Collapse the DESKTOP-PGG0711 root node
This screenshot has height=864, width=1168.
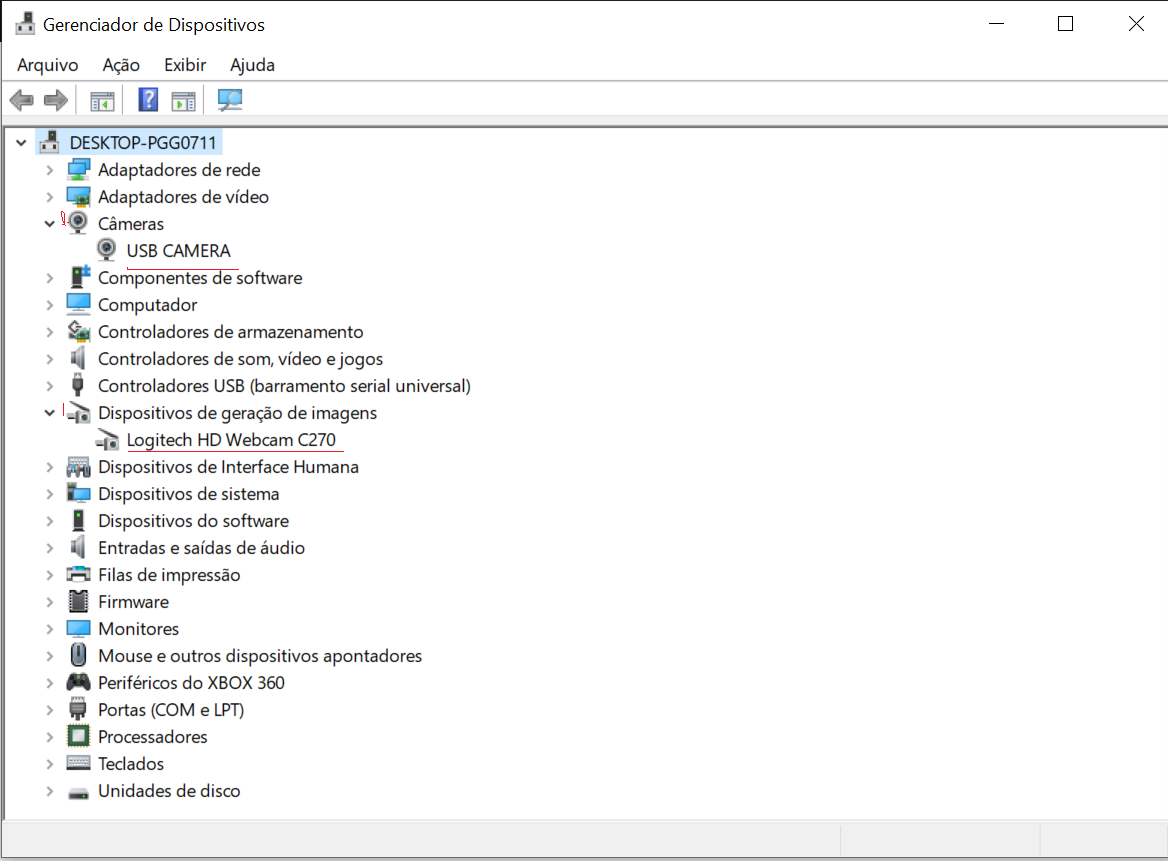tap(22, 142)
